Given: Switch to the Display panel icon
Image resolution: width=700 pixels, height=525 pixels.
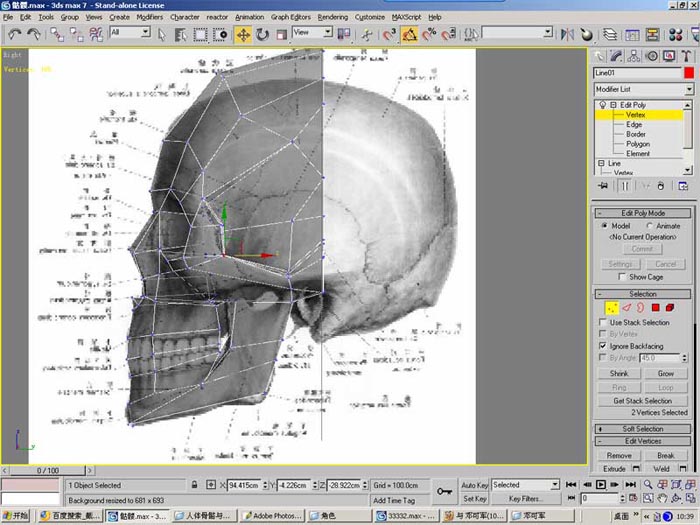Looking at the screenshot, I should (669, 56).
